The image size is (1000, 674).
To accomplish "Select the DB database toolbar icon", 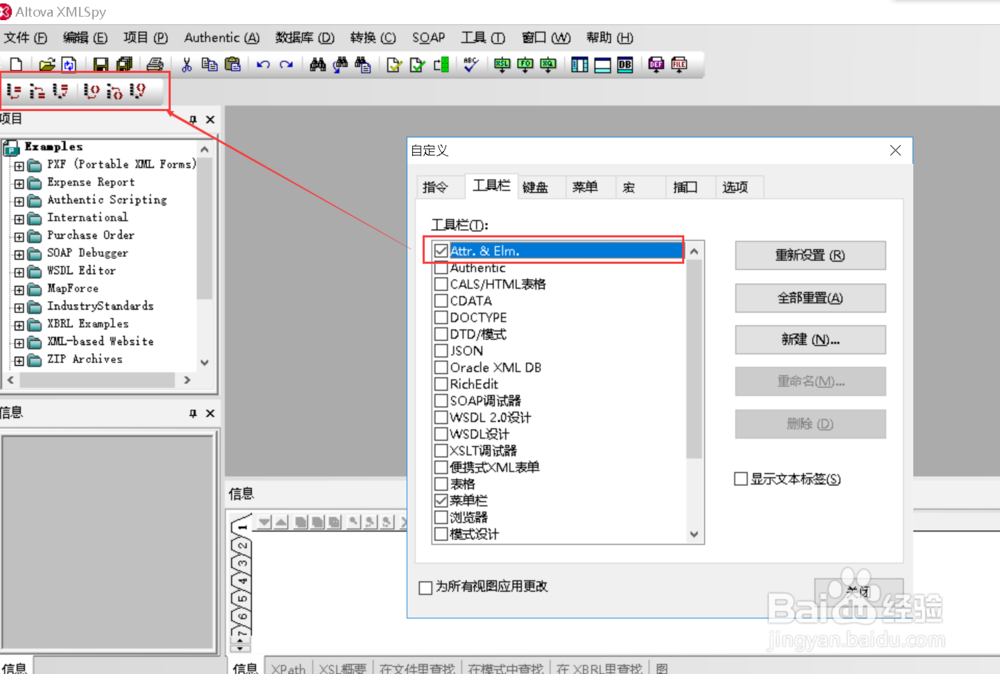I will tap(627, 64).
